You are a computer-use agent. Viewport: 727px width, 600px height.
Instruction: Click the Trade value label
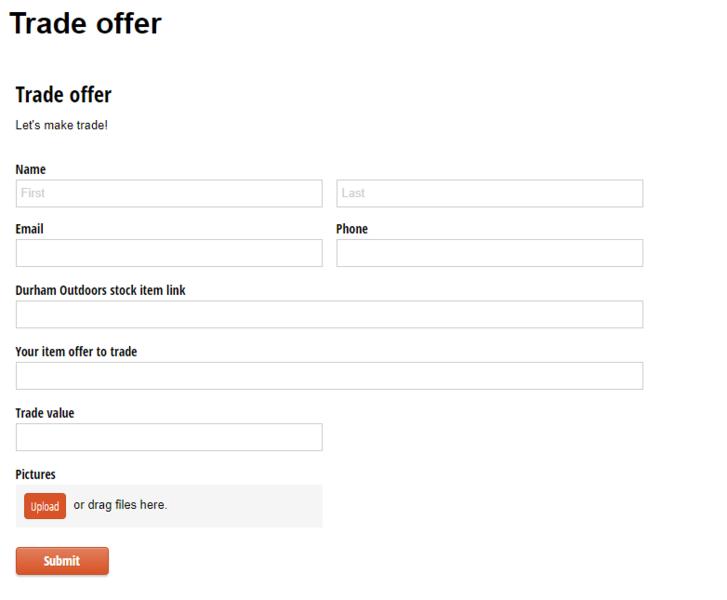45,413
